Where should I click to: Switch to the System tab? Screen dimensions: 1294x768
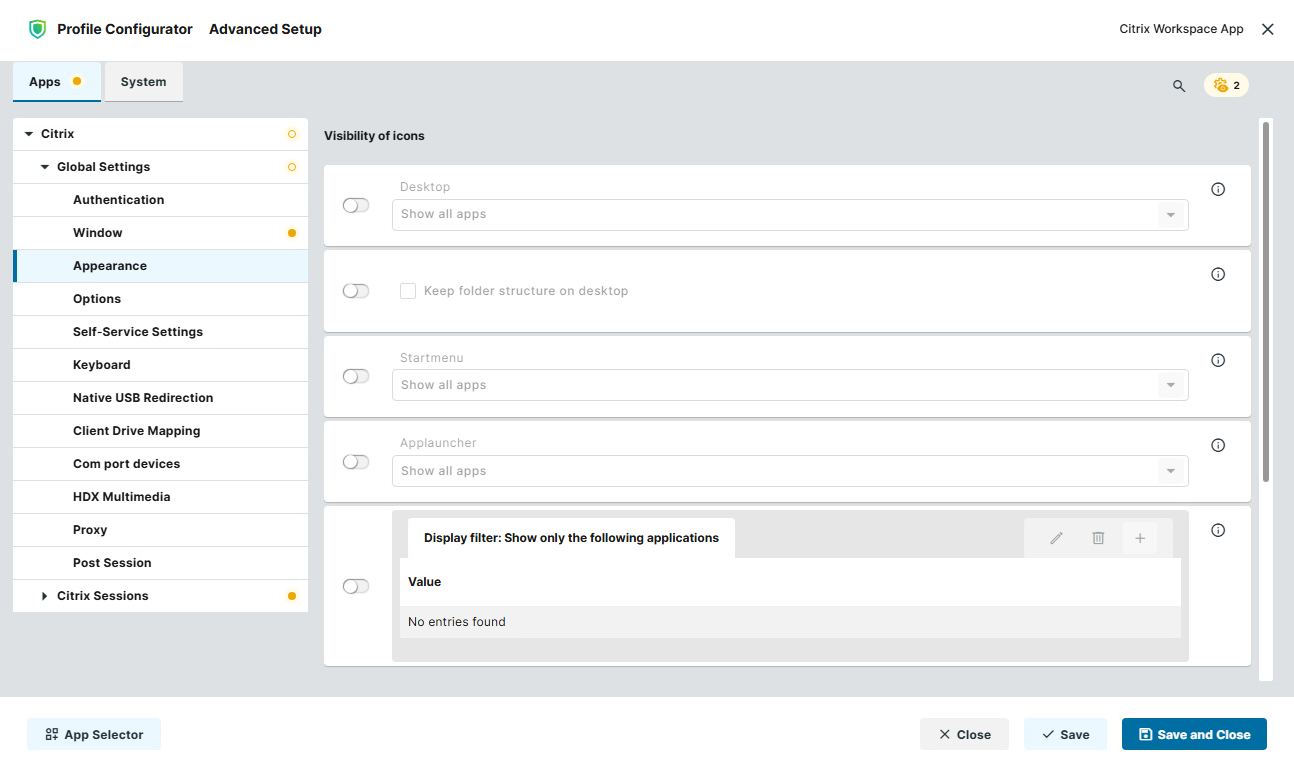pyautogui.click(x=144, y=82)
